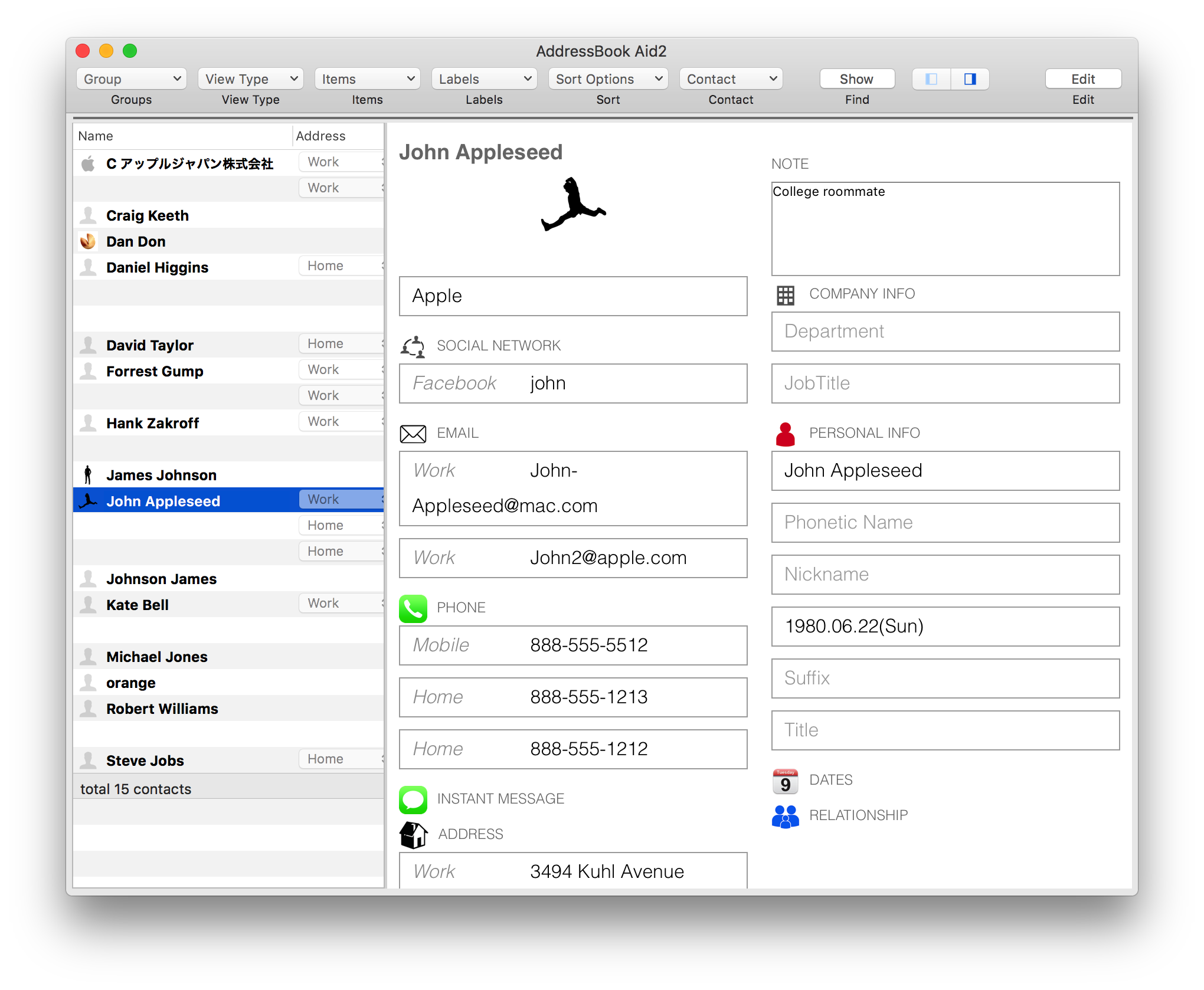
Task: Select Forrest Gump in the contact list
Action: tap(228, 371)
